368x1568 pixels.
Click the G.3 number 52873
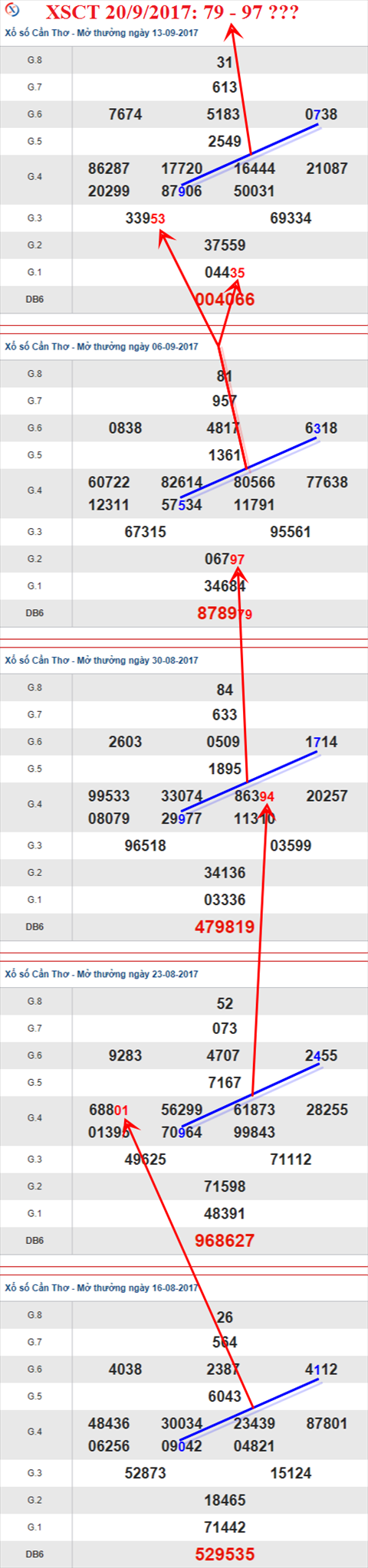coord(146,1473)
